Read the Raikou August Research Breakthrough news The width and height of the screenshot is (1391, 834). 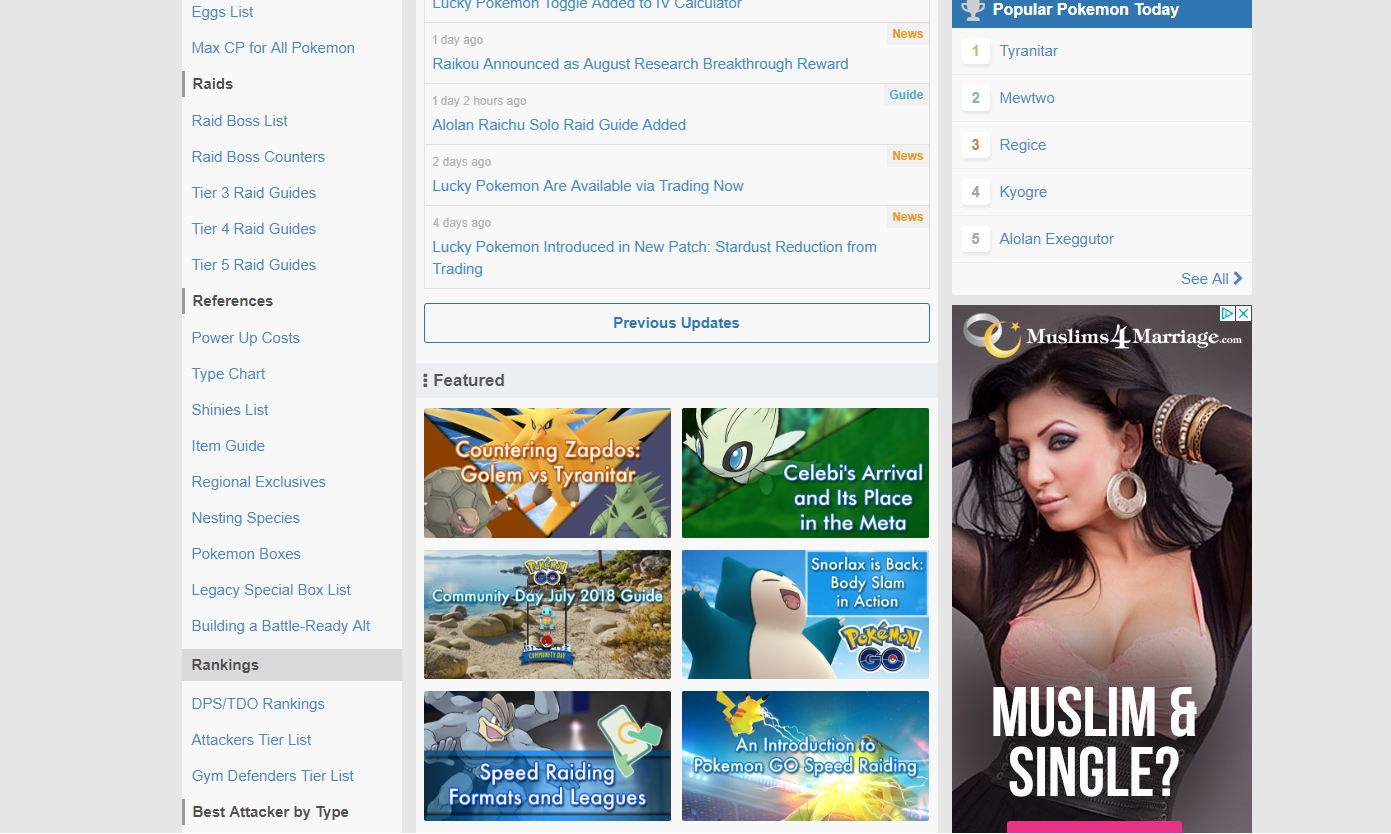coord(640,64)
